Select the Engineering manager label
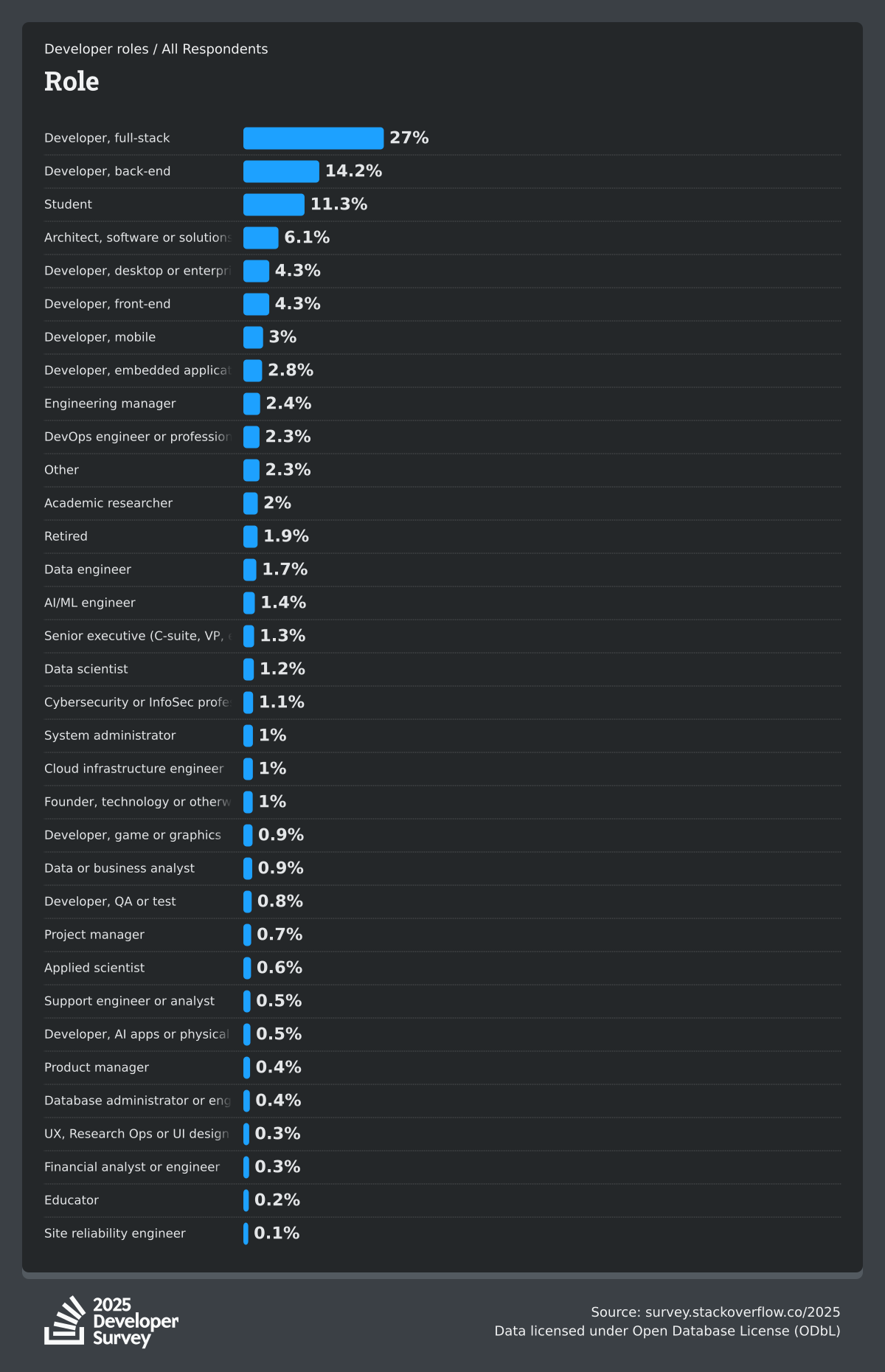 [110, 403]
